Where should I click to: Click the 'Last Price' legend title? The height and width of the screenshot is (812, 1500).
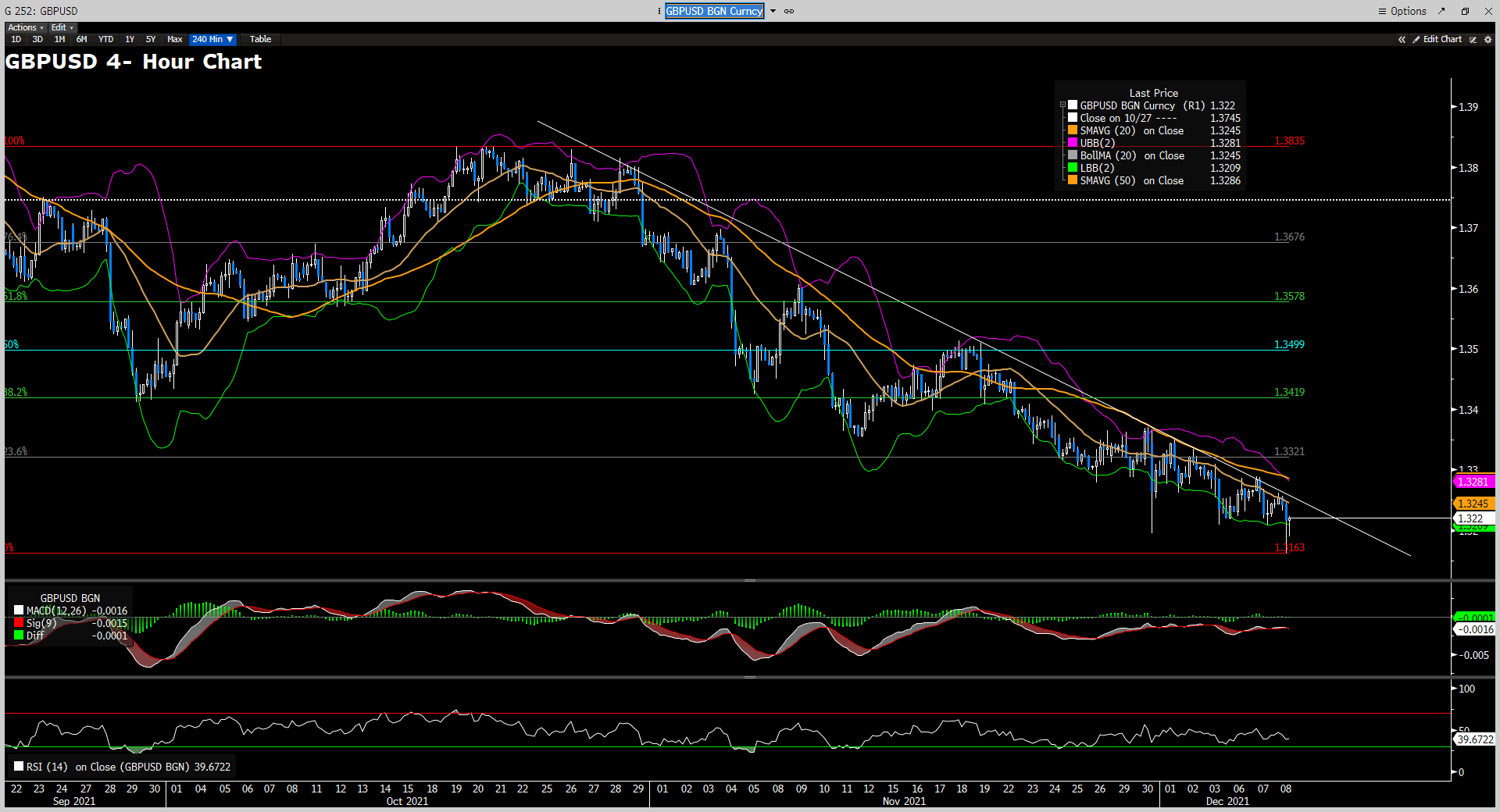pos(1153,93)
